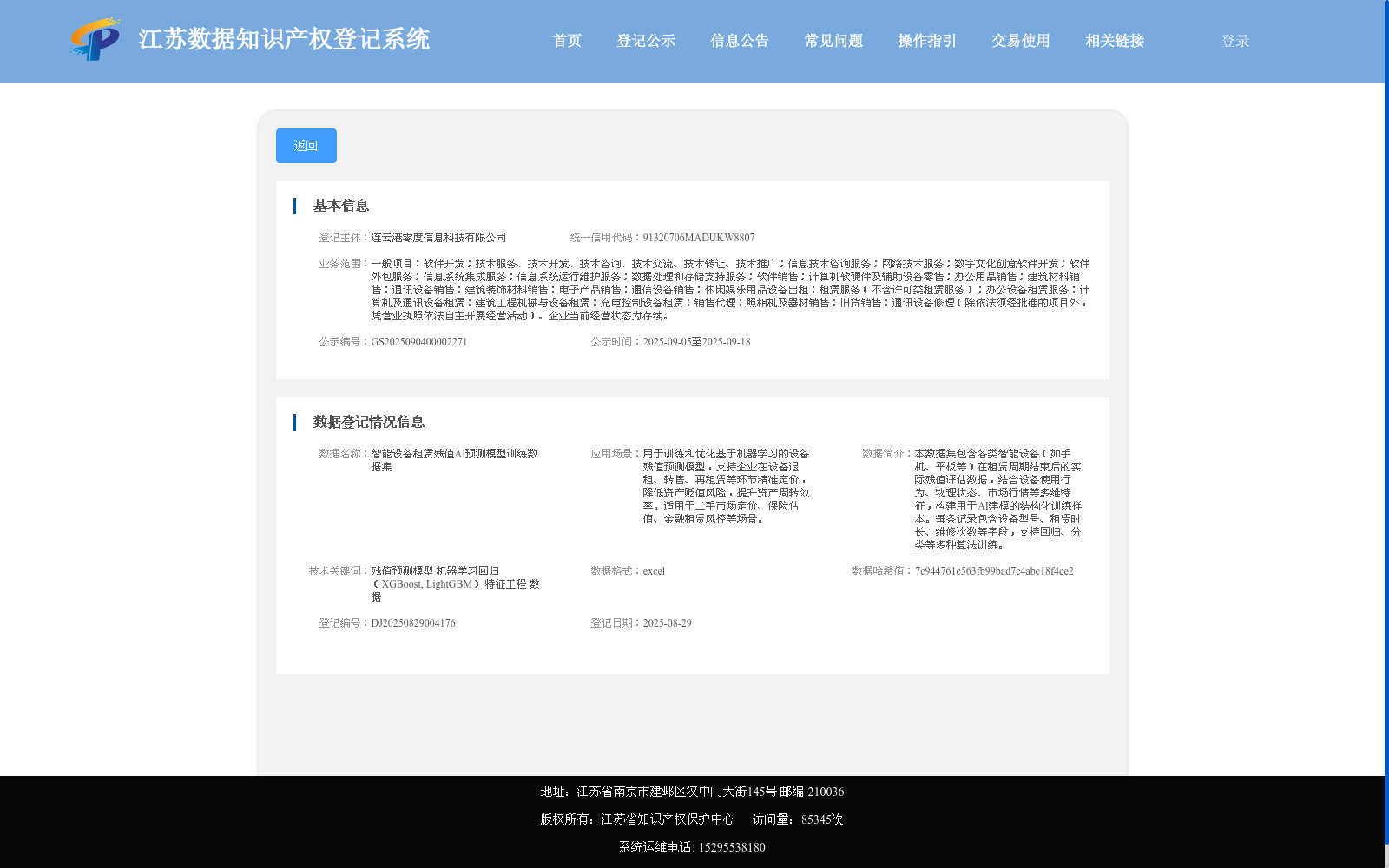Click the 数据简介 description text
The width and height of the screenshot is (1389, 868).
(998, 499)
